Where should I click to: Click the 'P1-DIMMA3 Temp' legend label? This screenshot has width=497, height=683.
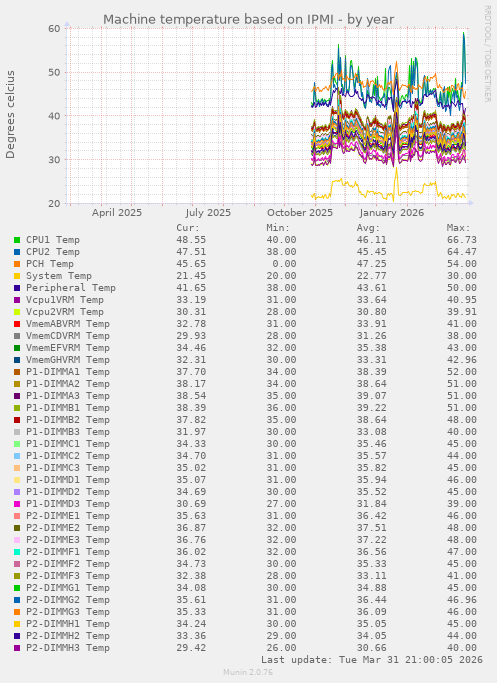(x=68, y=396)
